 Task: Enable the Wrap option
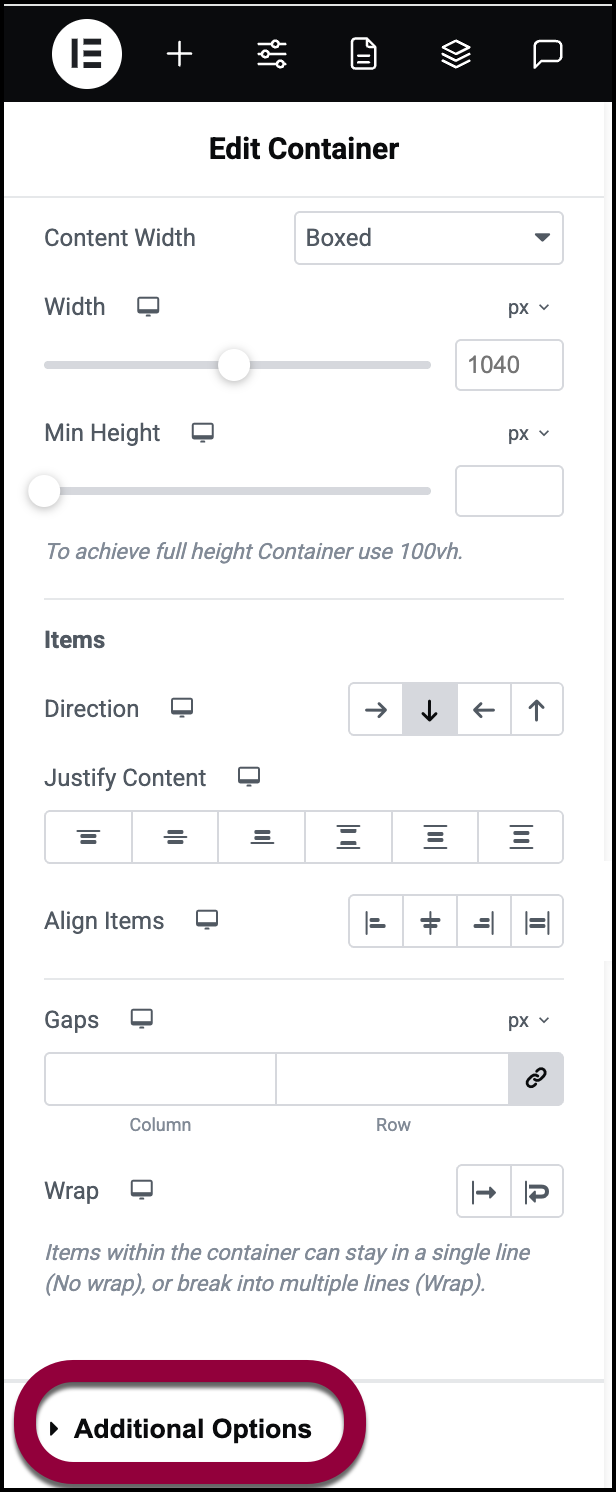tap(537, 1192)
